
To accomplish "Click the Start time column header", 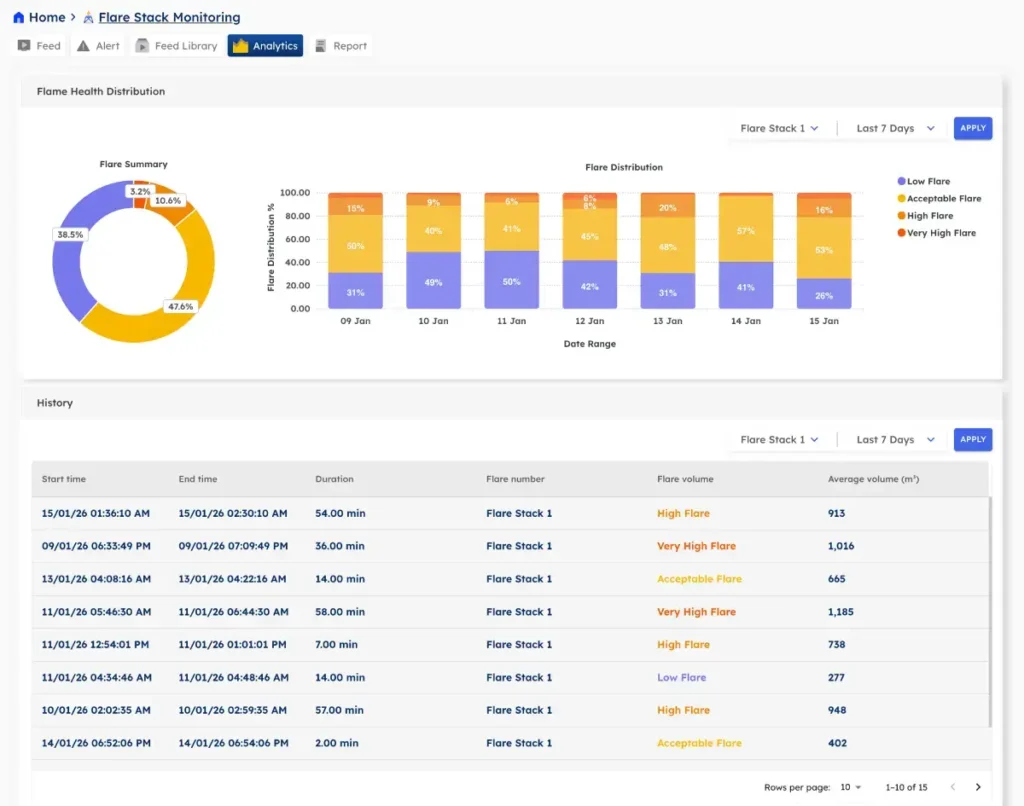I will pyautogui.click(x=64, y=479).
